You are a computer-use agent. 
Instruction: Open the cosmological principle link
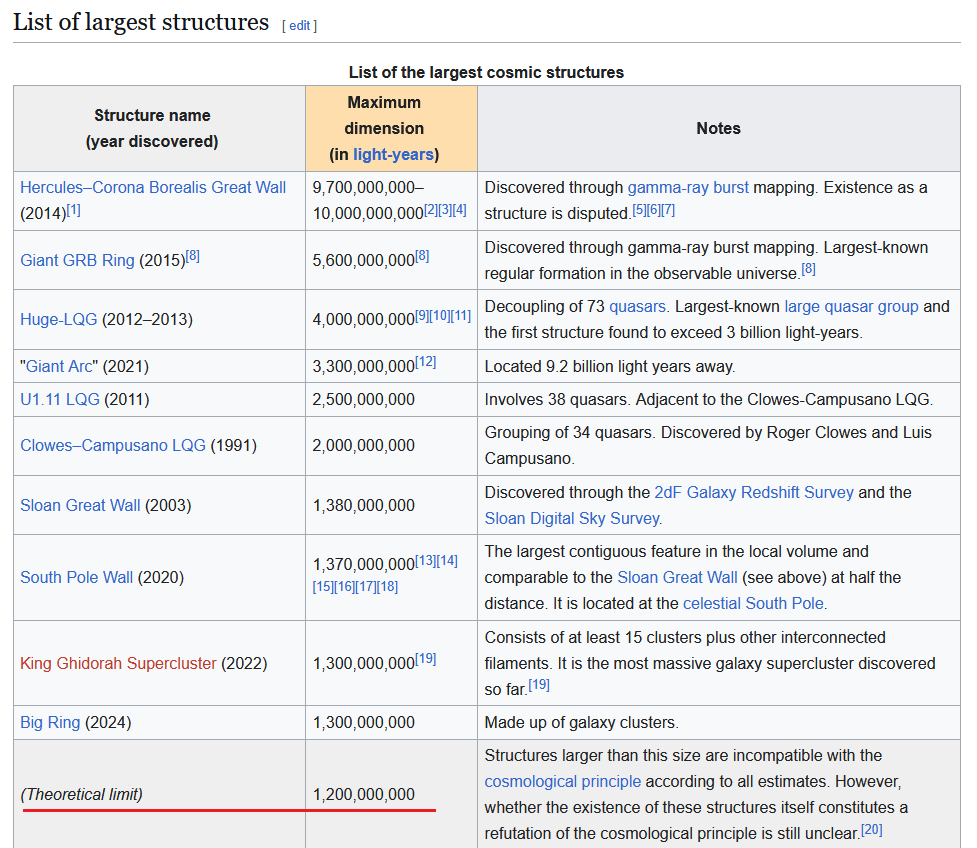coord(563,781)
